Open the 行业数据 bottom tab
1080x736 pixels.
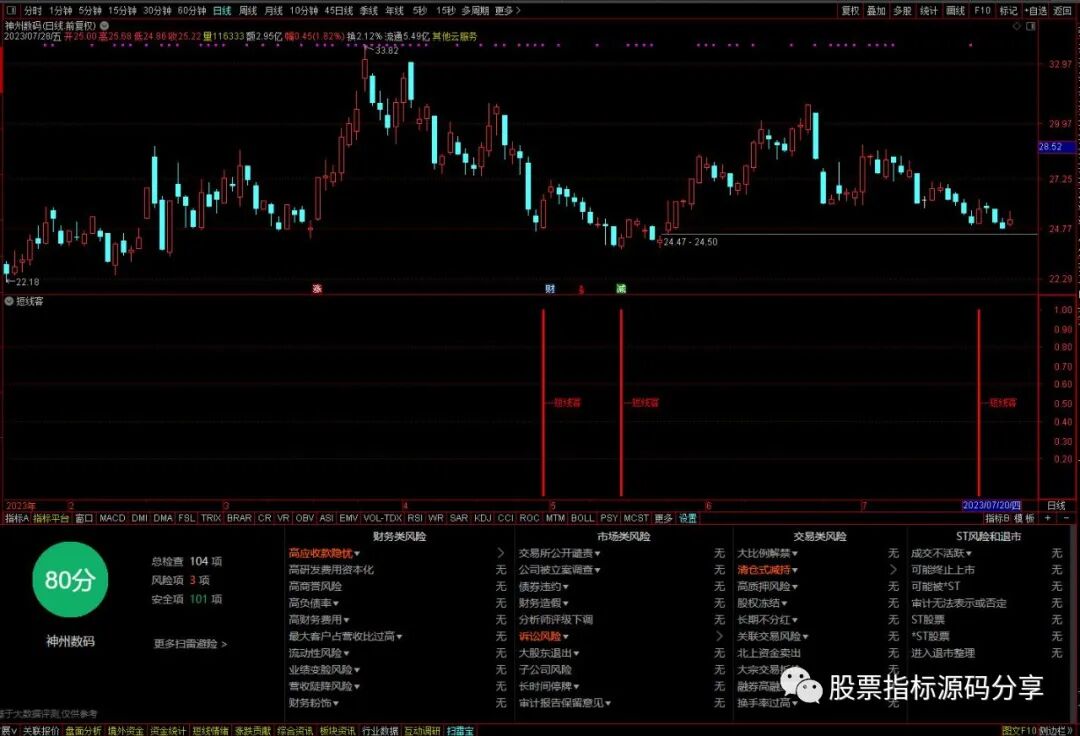pyautogui.click(x=380, y=730)
